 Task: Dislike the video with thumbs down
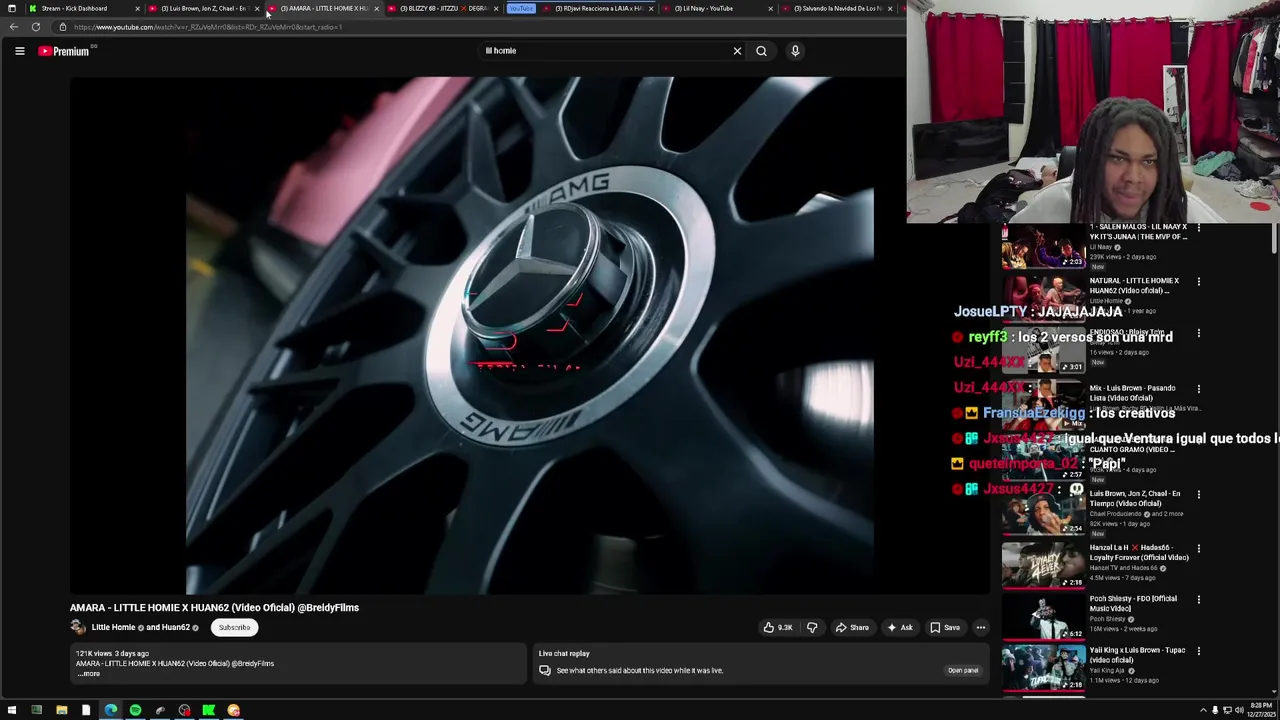pos(812,628)
